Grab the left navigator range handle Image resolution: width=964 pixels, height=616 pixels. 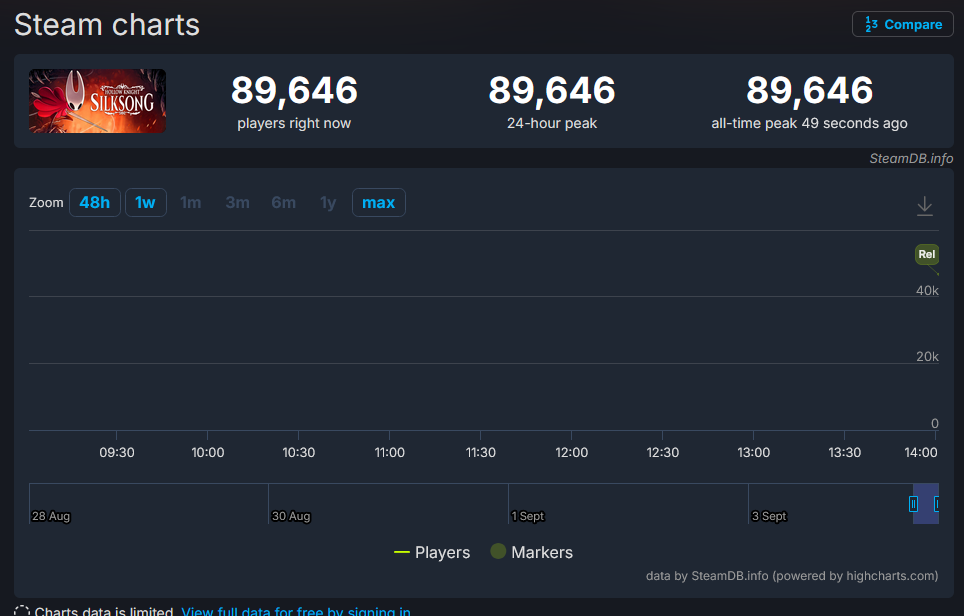point(914,504)
